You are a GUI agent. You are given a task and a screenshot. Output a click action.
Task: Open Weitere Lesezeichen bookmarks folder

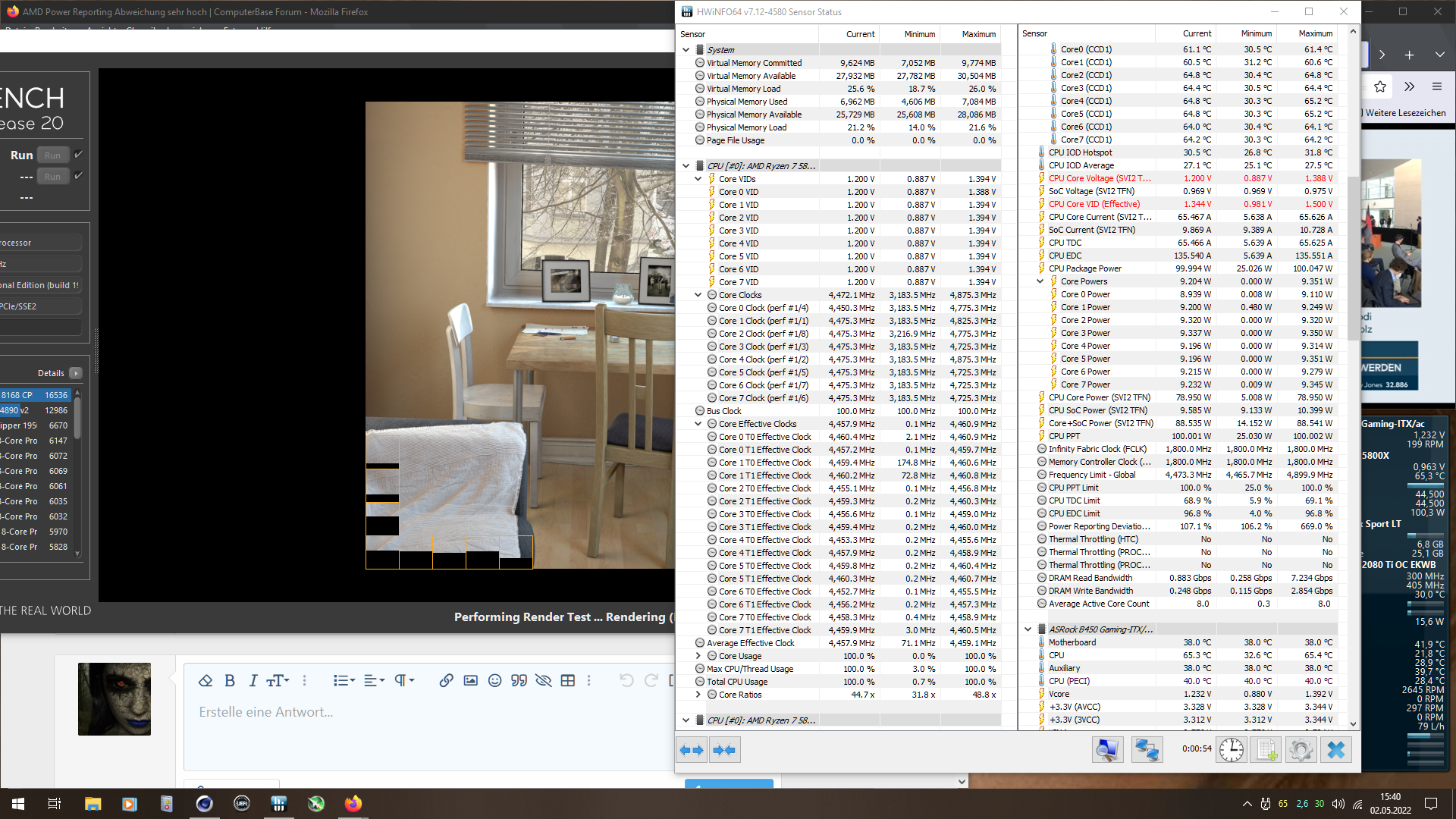(1405, 113)
